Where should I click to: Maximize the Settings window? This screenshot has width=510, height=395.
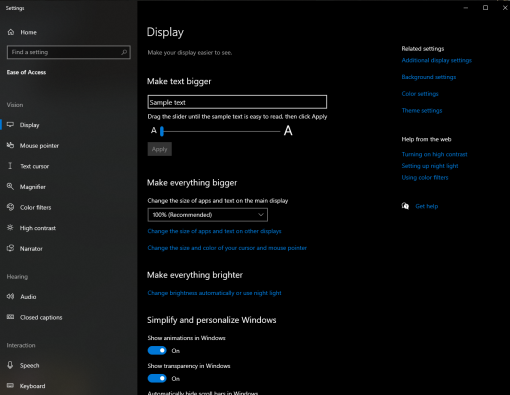click(x=485, y=8)
